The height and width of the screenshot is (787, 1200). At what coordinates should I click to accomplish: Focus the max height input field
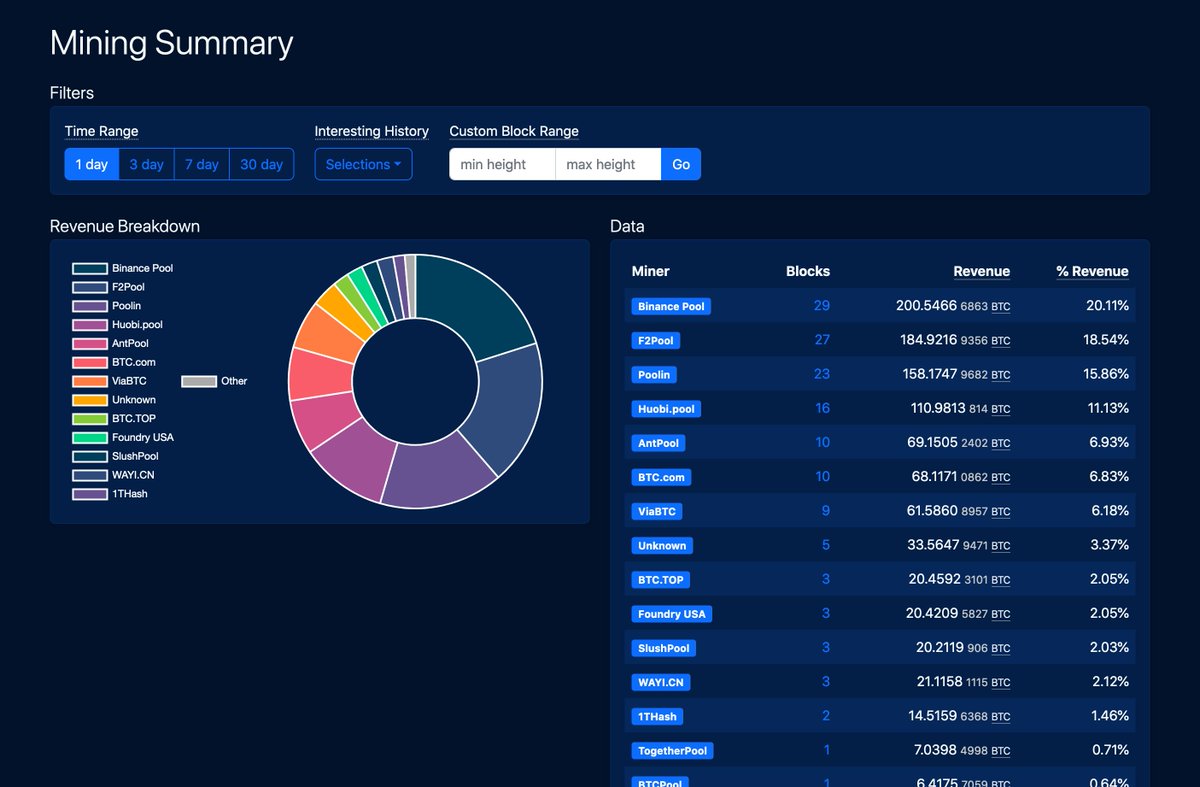(x=608, y=164)
